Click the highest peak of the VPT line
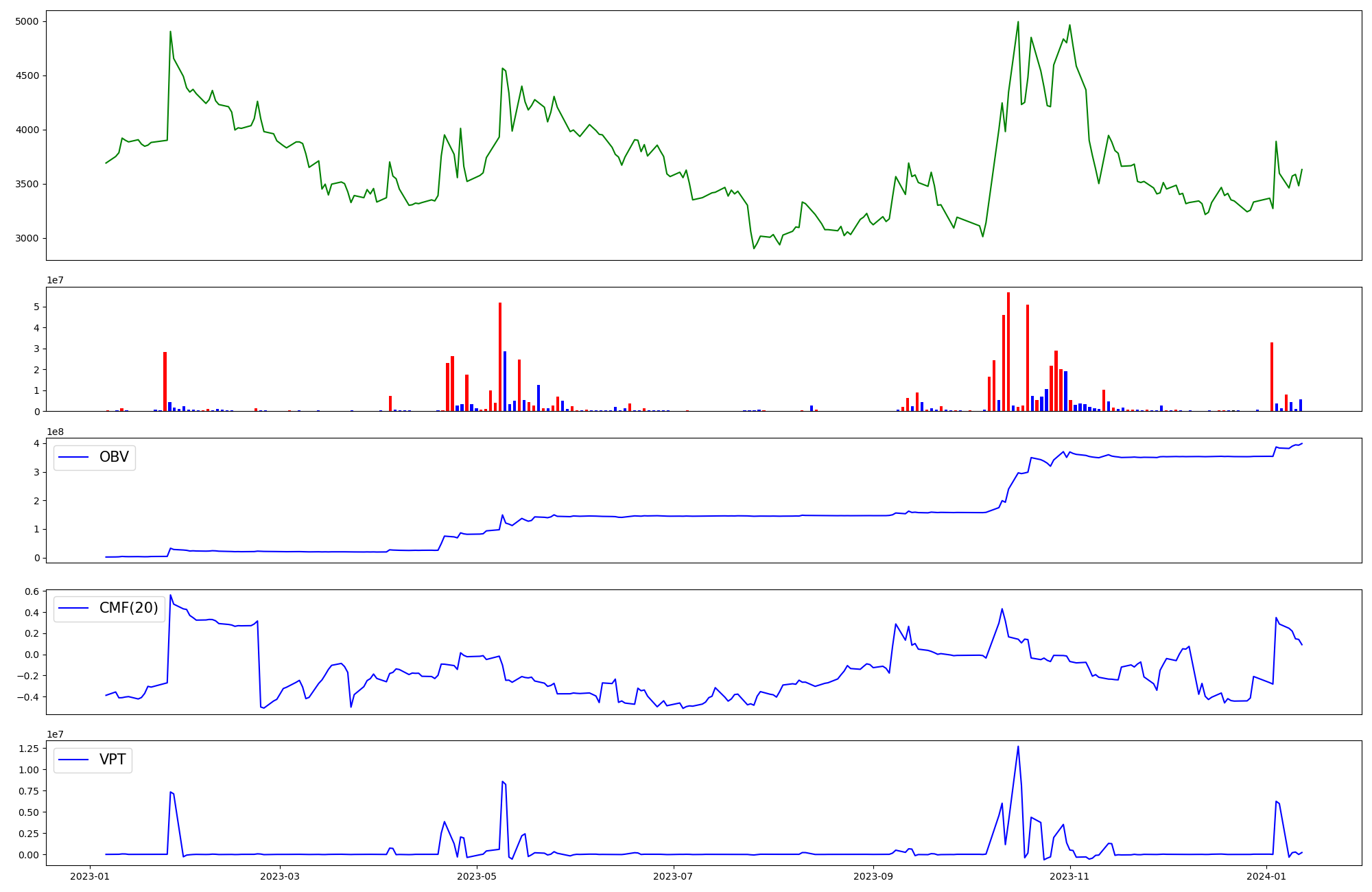 pos(1017,747)
